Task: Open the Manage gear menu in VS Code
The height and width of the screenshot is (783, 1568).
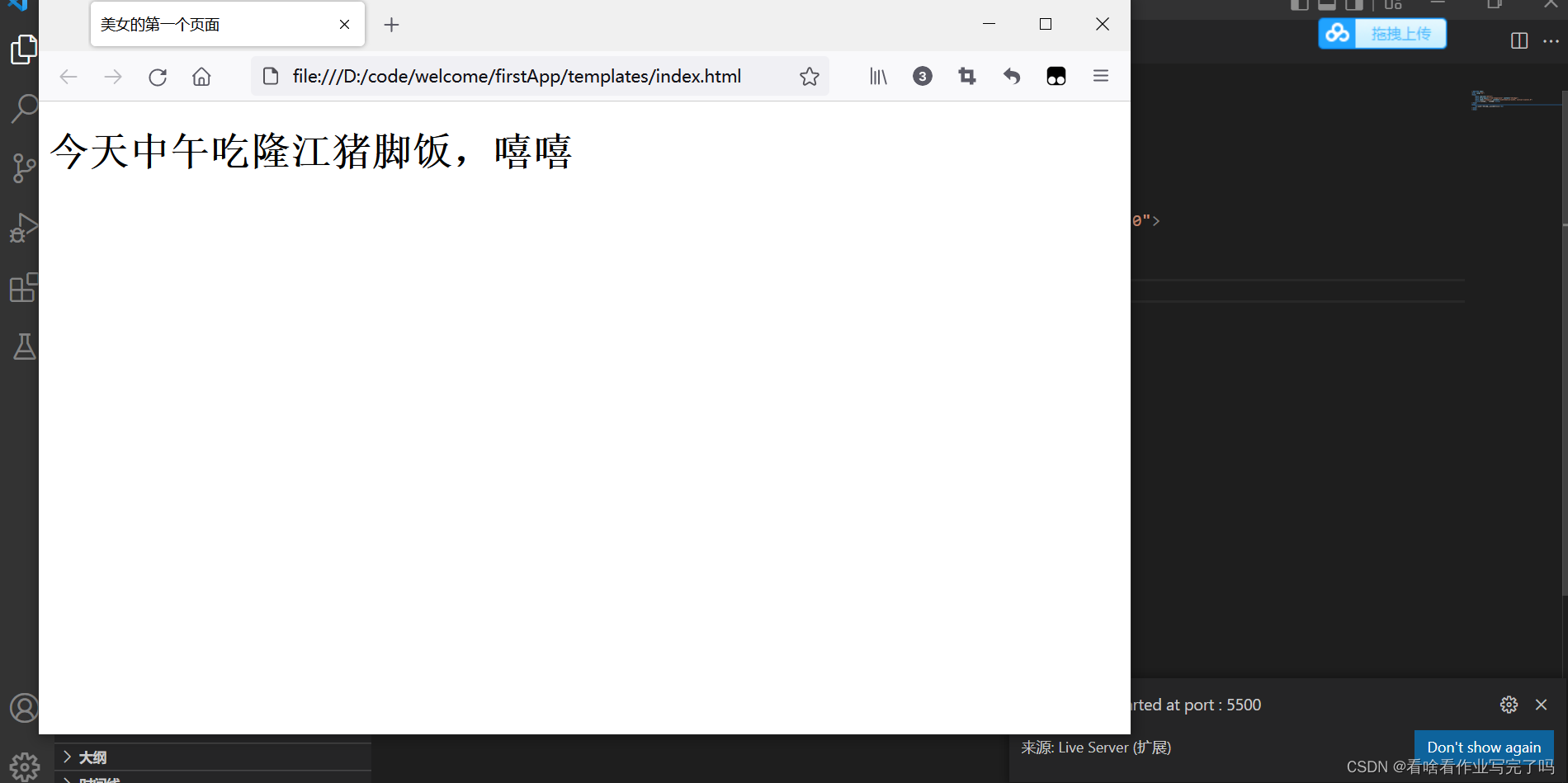Action: [x=24, y=766]
